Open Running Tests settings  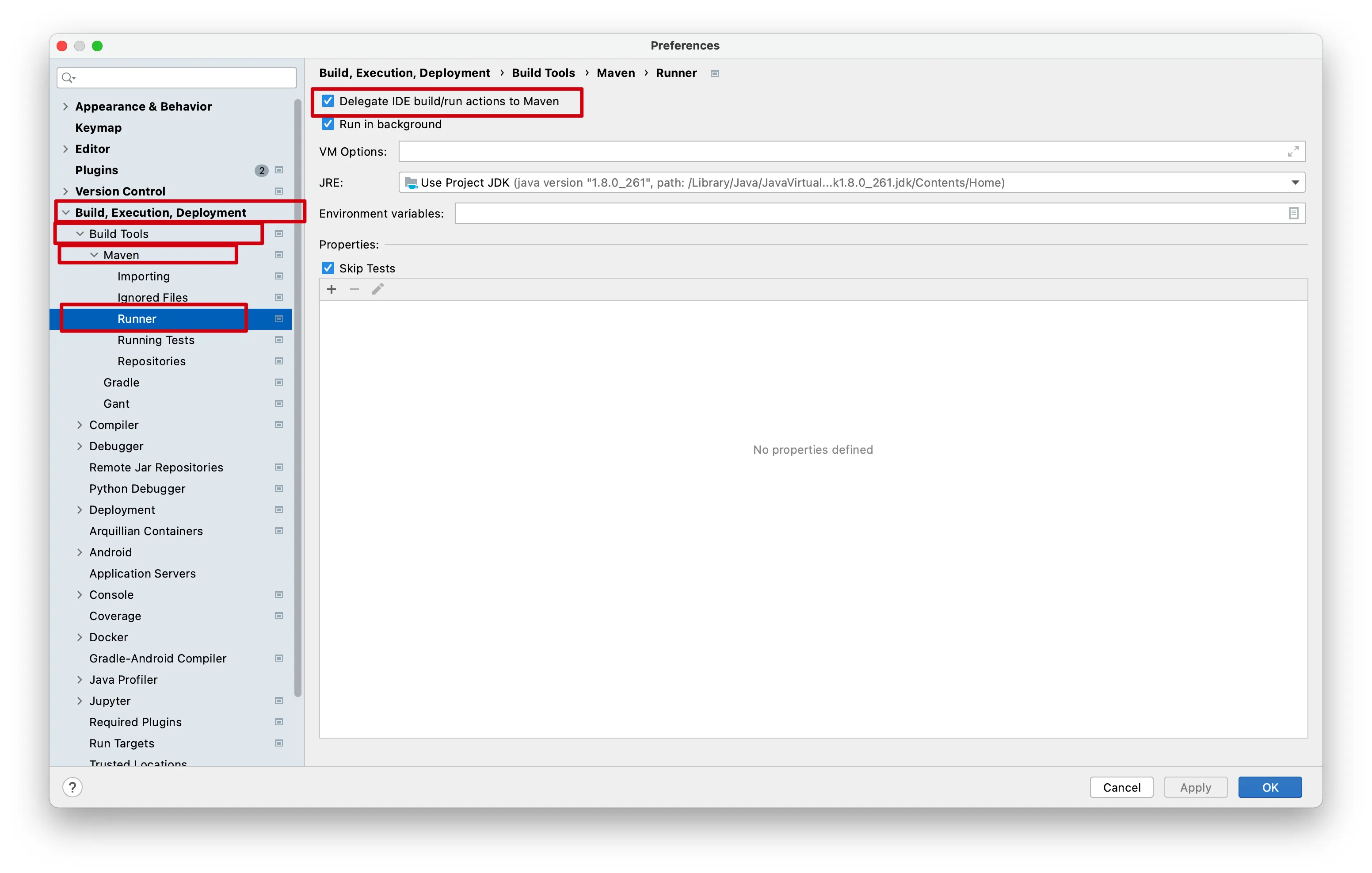[x=156, y=340]
